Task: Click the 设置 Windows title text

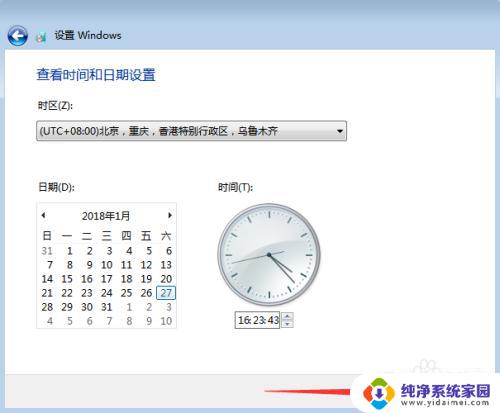Action: pos(88,35)
